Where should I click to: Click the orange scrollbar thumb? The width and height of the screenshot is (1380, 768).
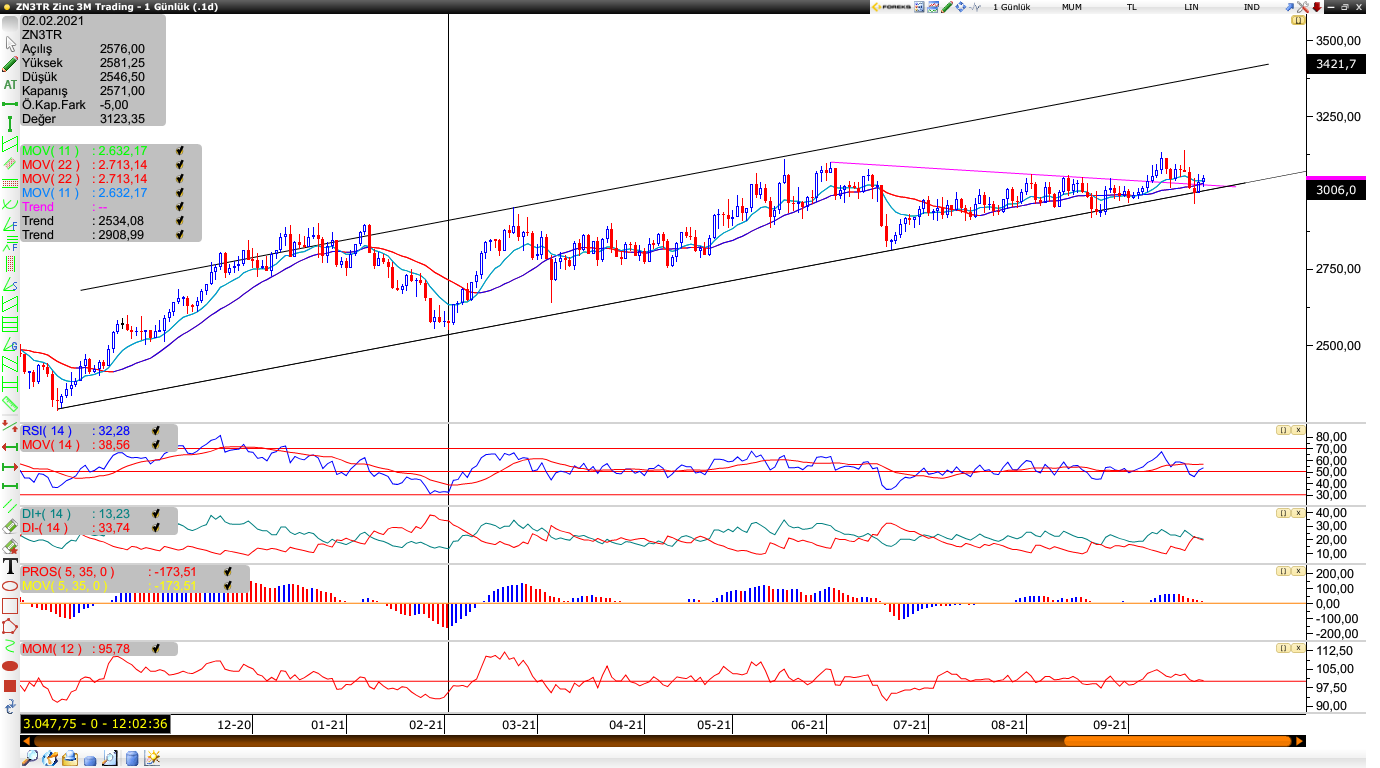click(1180, 741)
